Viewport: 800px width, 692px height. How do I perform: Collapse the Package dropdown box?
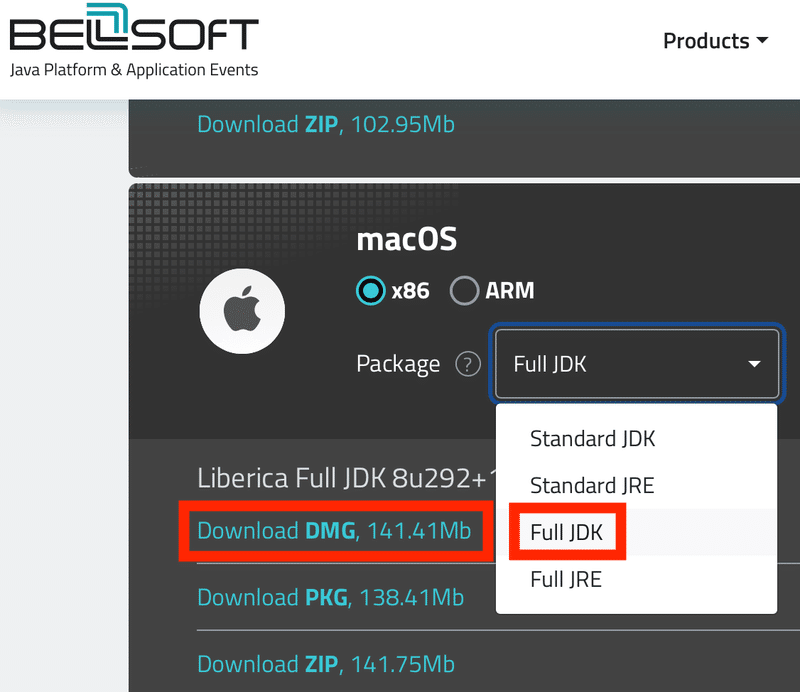click(x=634, y=364)
